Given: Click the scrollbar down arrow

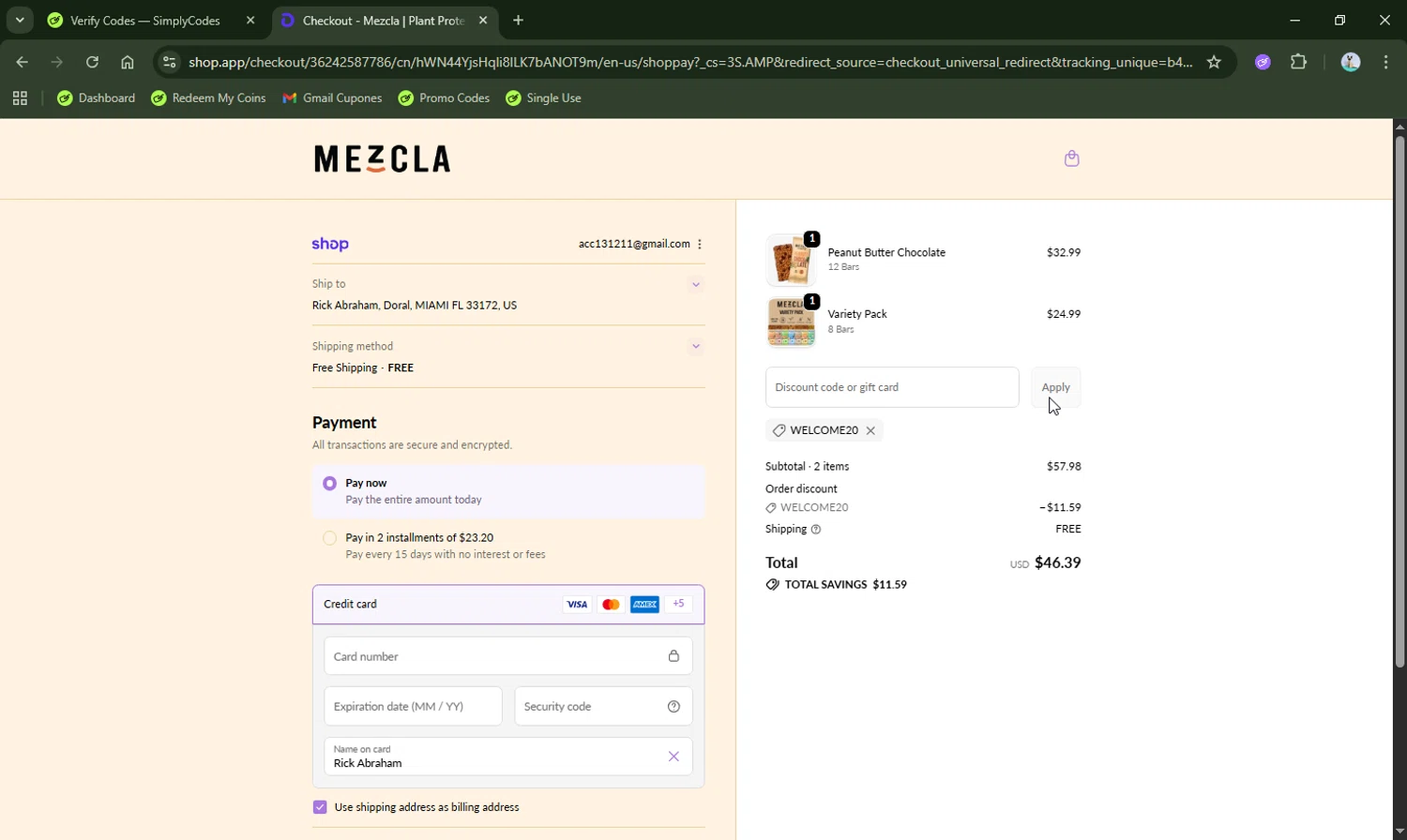Looking at the screenshot, I should (1399, 832).
